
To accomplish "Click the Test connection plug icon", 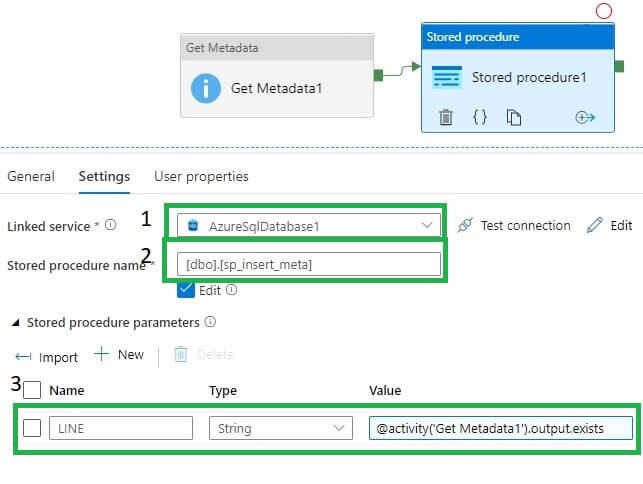I will (464, 225).
